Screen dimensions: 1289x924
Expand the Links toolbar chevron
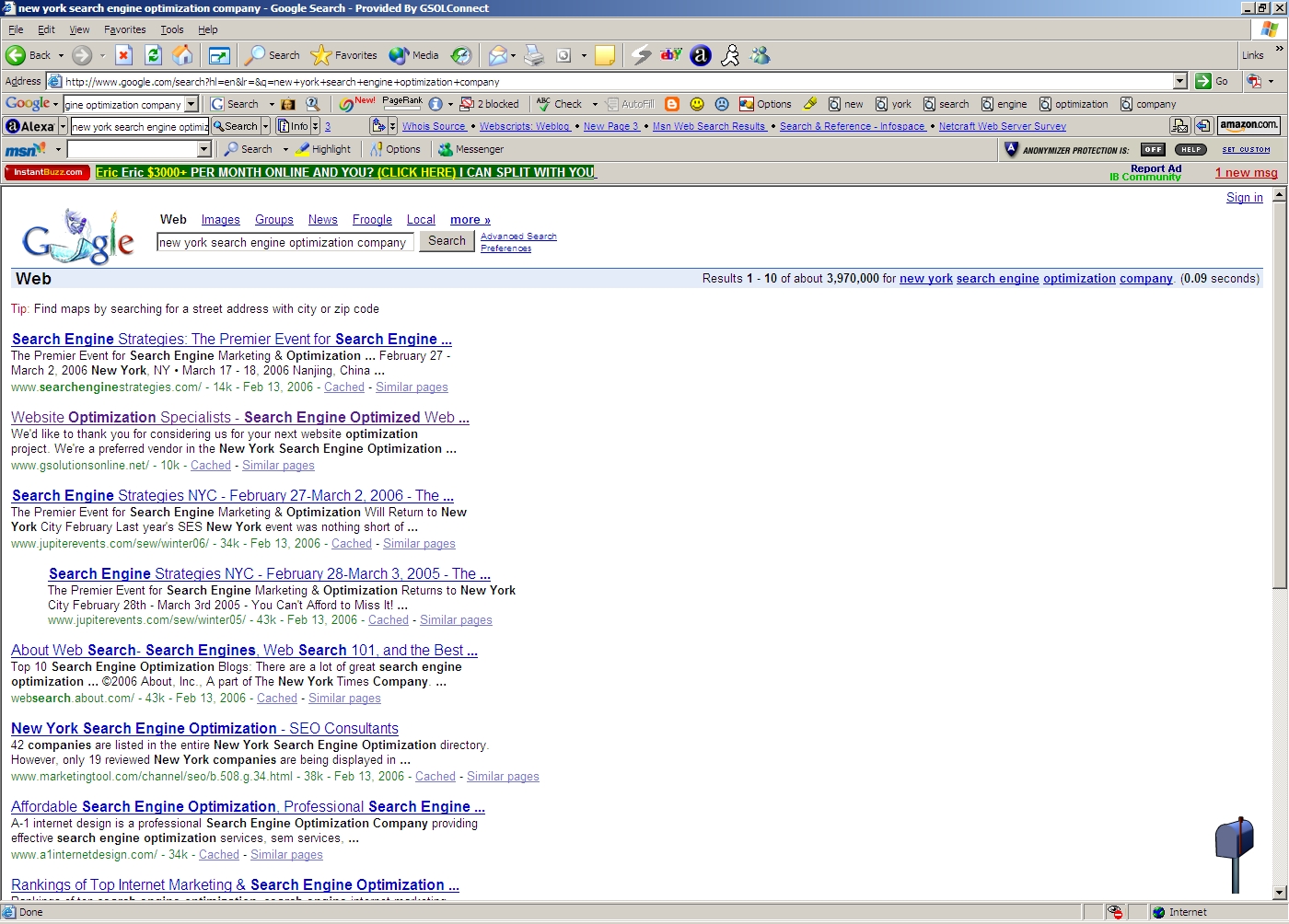(x=1279, y=49)
